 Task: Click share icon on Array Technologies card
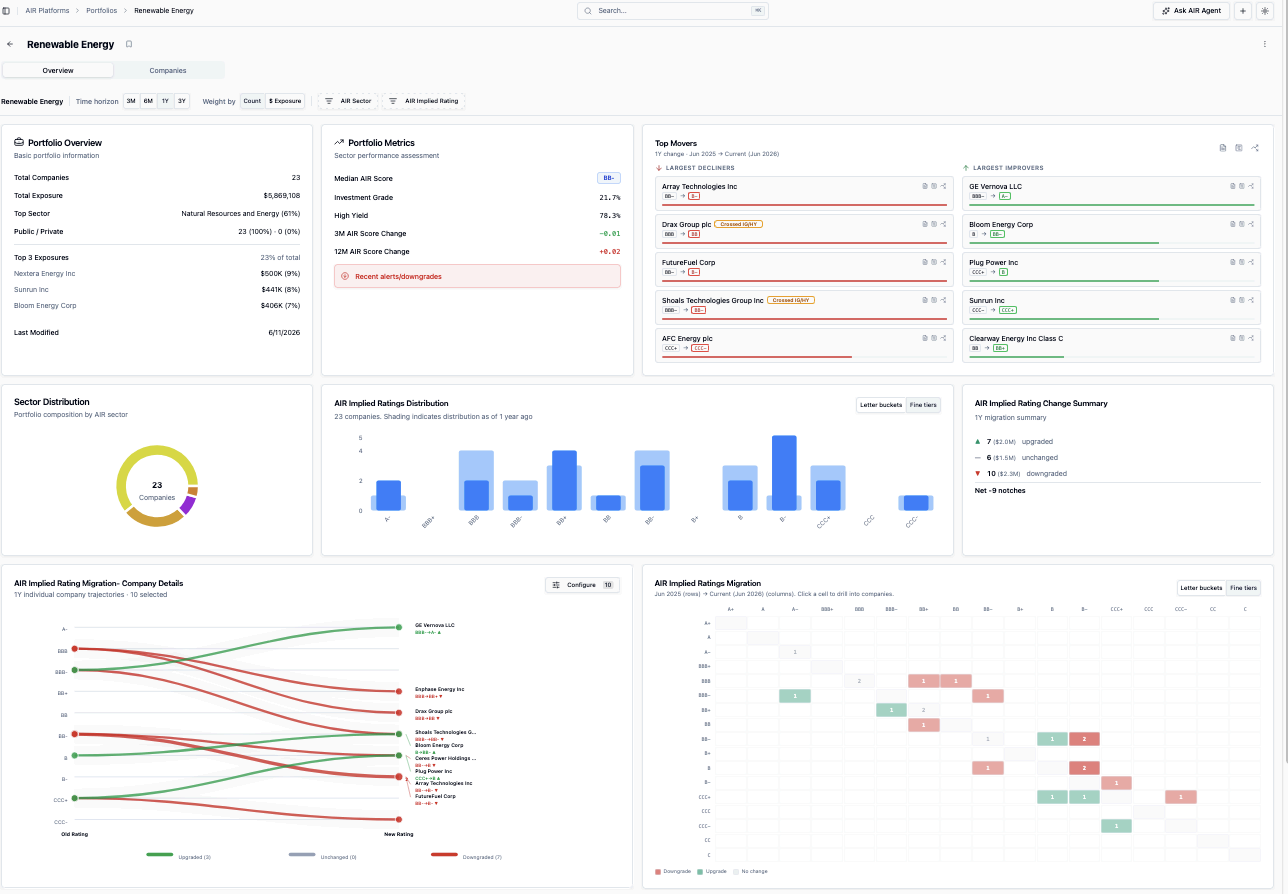(x=943, y=186)
